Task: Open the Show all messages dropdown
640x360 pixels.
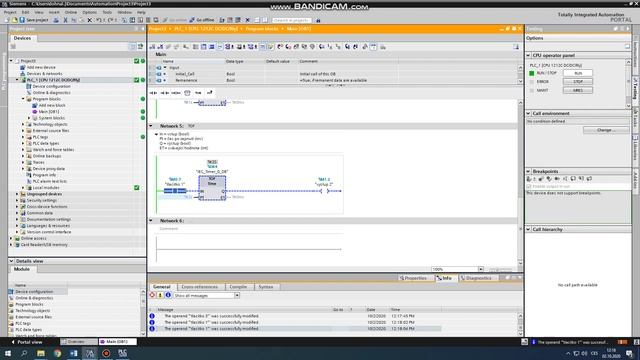Action: coord(237,296)
